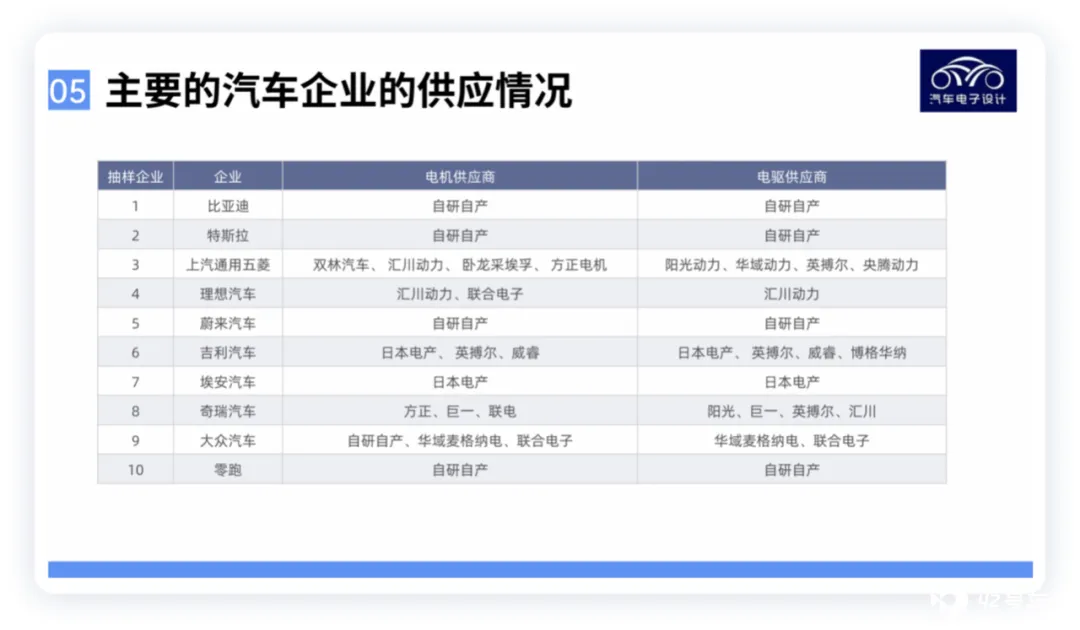Select the cell 方正、巨一、联电
1080x630 pixels.
pos(460,411)
